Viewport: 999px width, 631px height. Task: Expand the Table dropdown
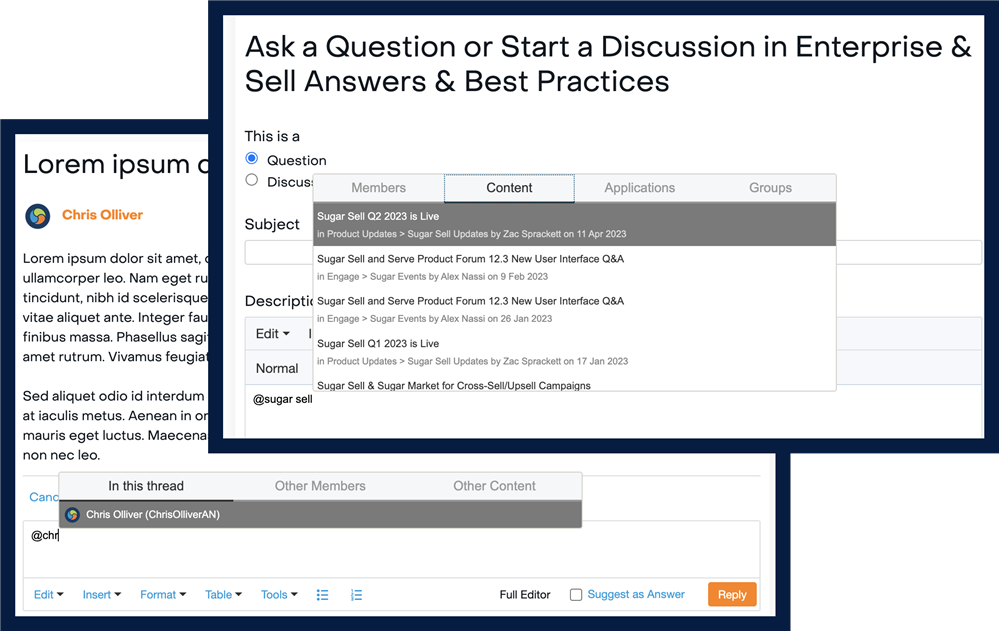[223, 595]
